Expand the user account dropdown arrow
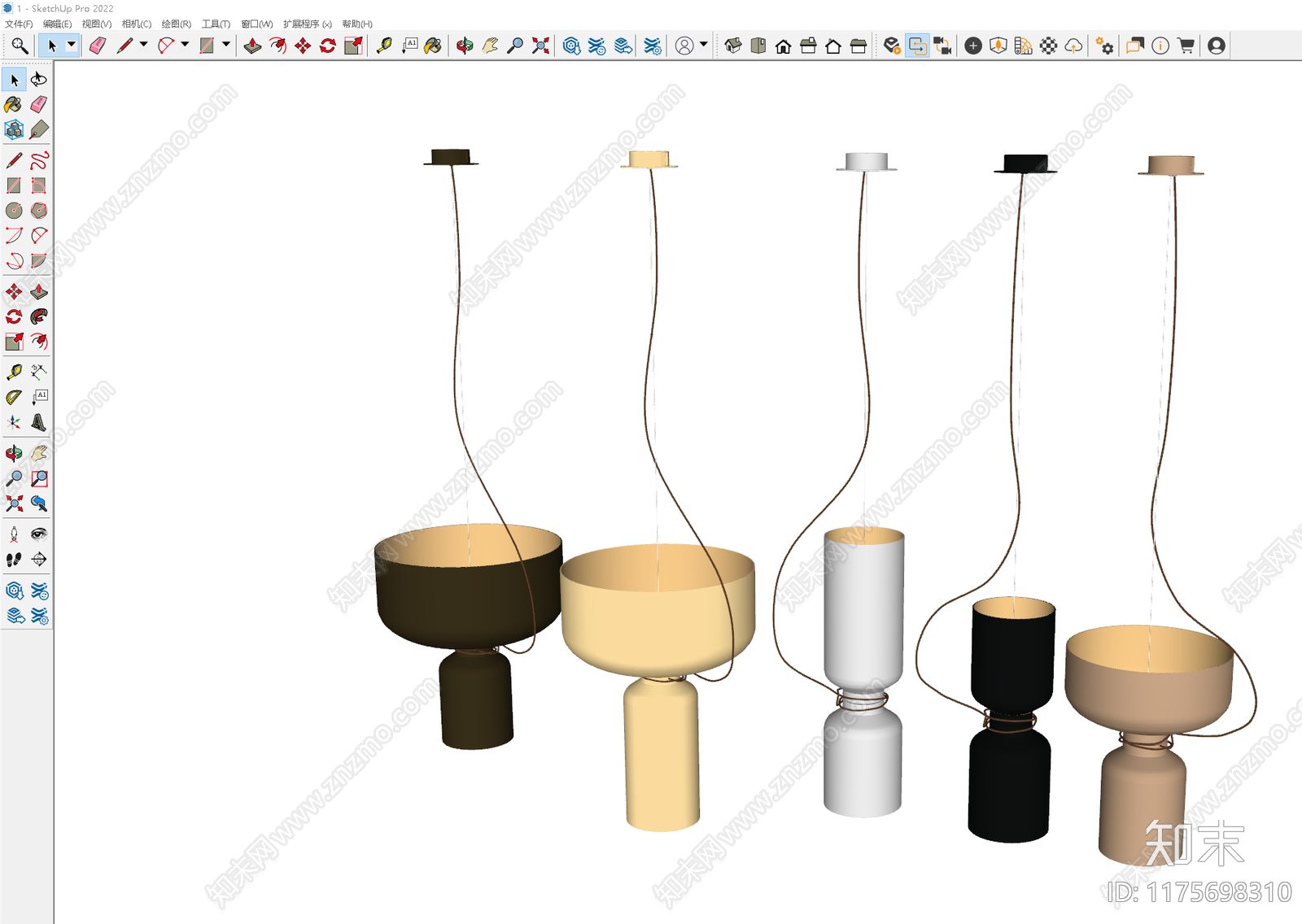The width and height of the screenshot is (1302, 924). tap(704, 46)
